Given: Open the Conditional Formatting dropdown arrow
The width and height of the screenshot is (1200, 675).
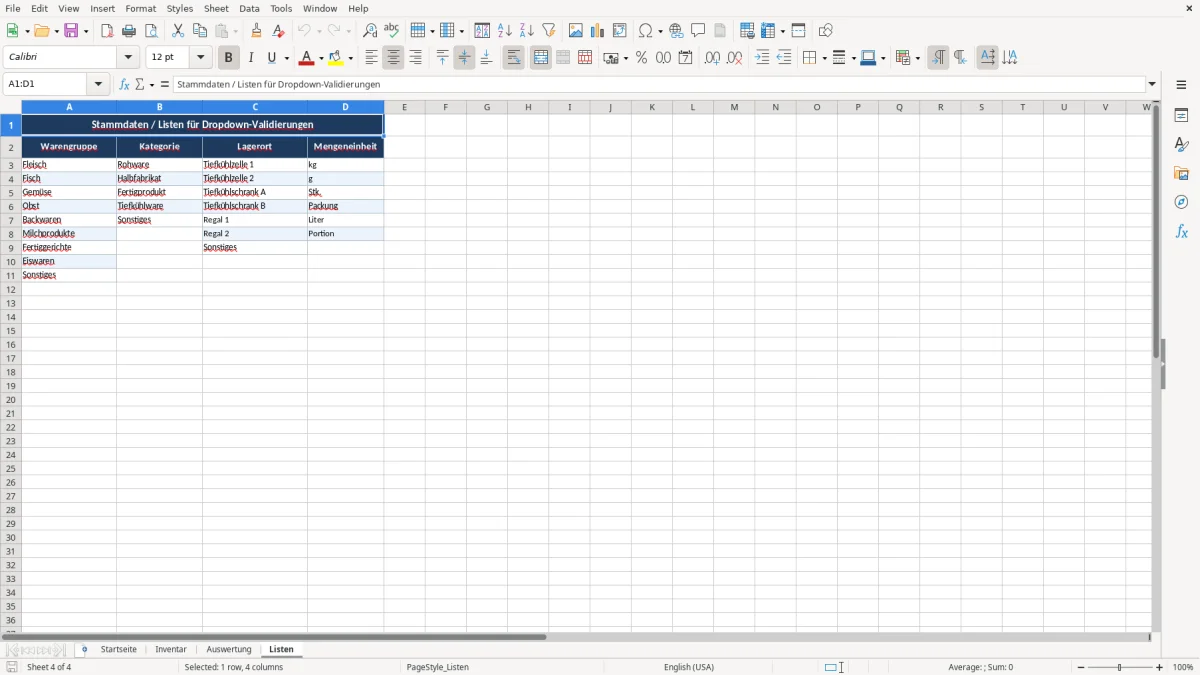Looking at the screenshot, I should pyautogui.click(x=917, y=58).
